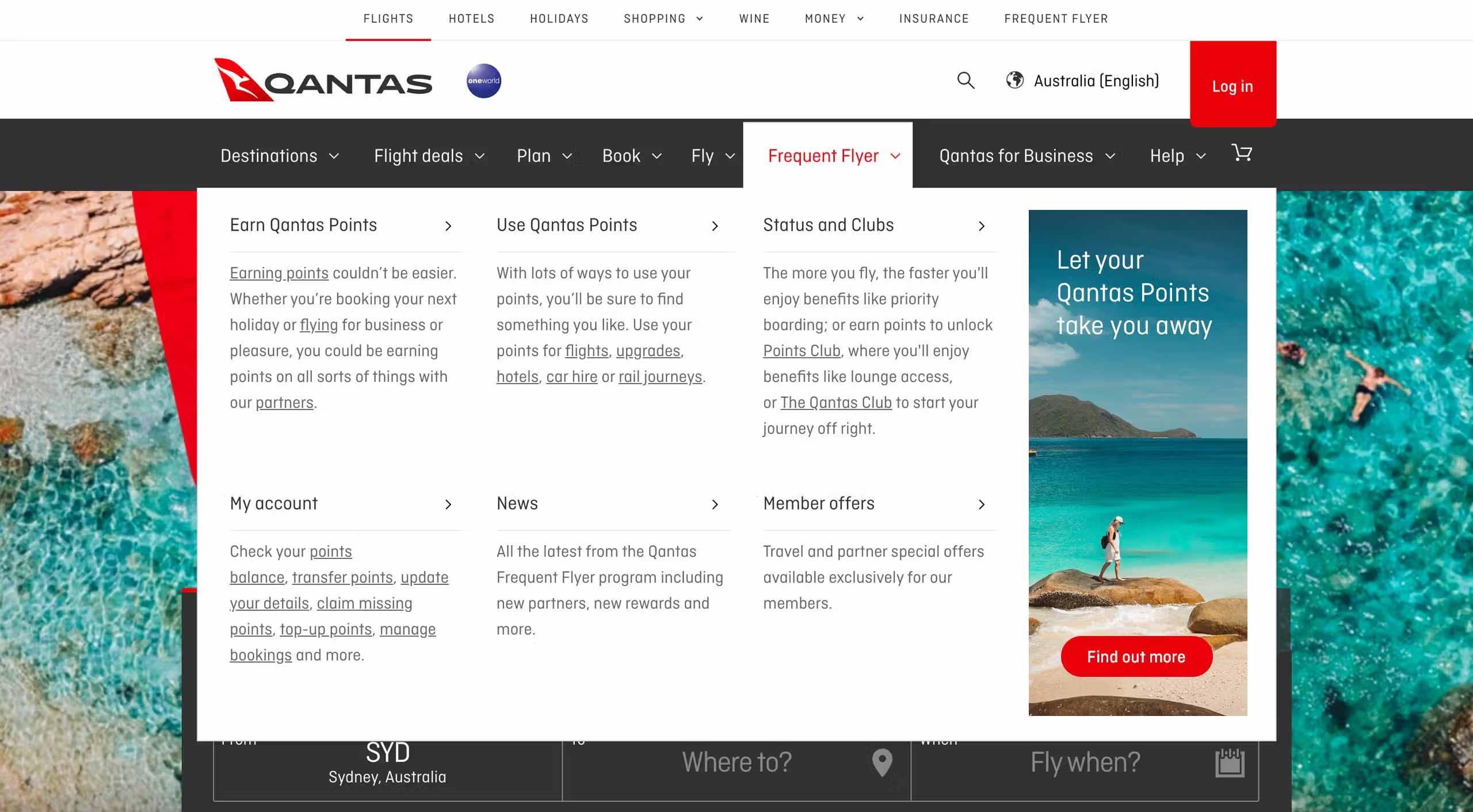This screenshot has width=1473, height=812.
Task: Expand the Flight deals menu
Action: [429, 156]
